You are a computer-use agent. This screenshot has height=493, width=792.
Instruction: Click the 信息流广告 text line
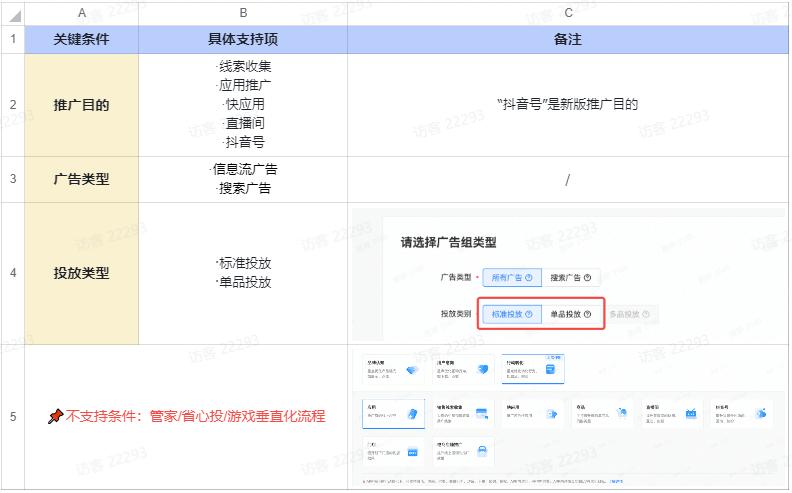(x=243, y=169)
